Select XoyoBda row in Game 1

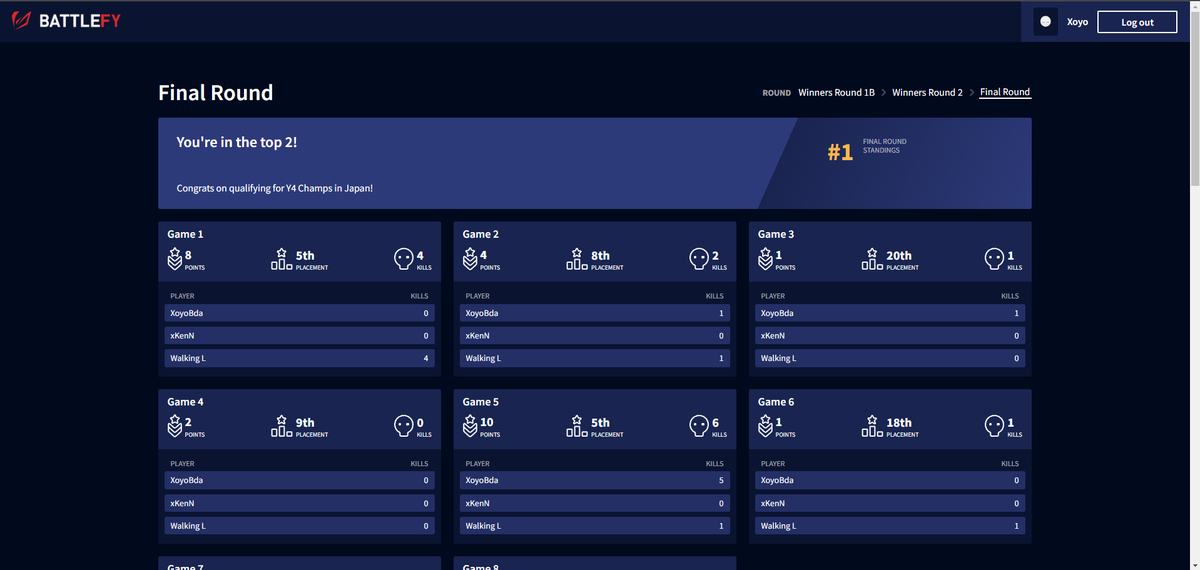300,313
